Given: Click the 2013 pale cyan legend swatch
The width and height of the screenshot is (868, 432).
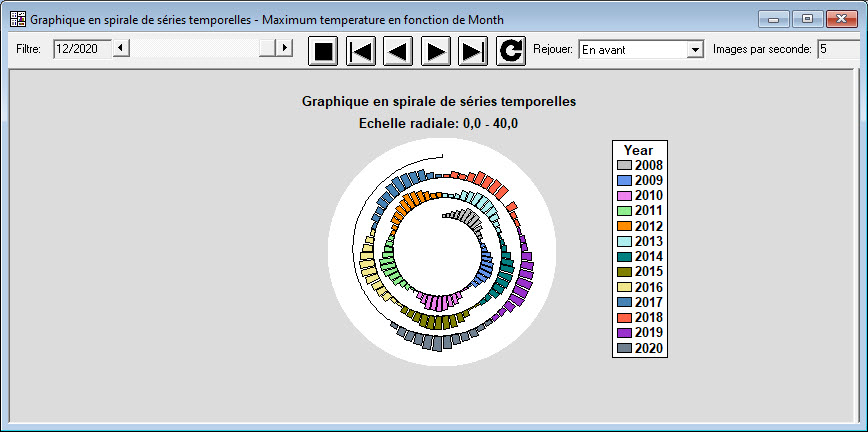Looking at the screenshot, I should [624, 241].
